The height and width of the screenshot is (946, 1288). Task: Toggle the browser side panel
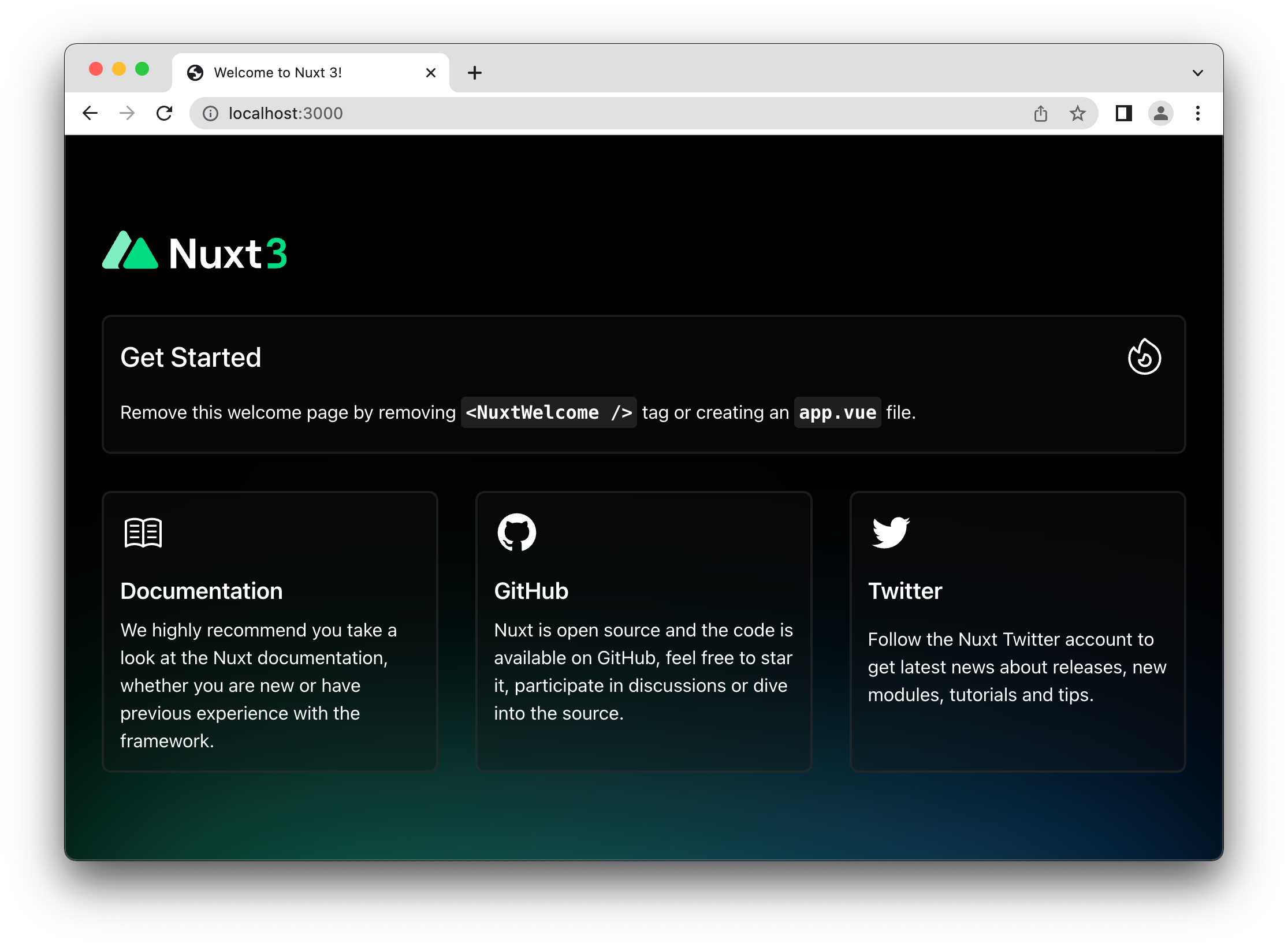(1123, 114)
